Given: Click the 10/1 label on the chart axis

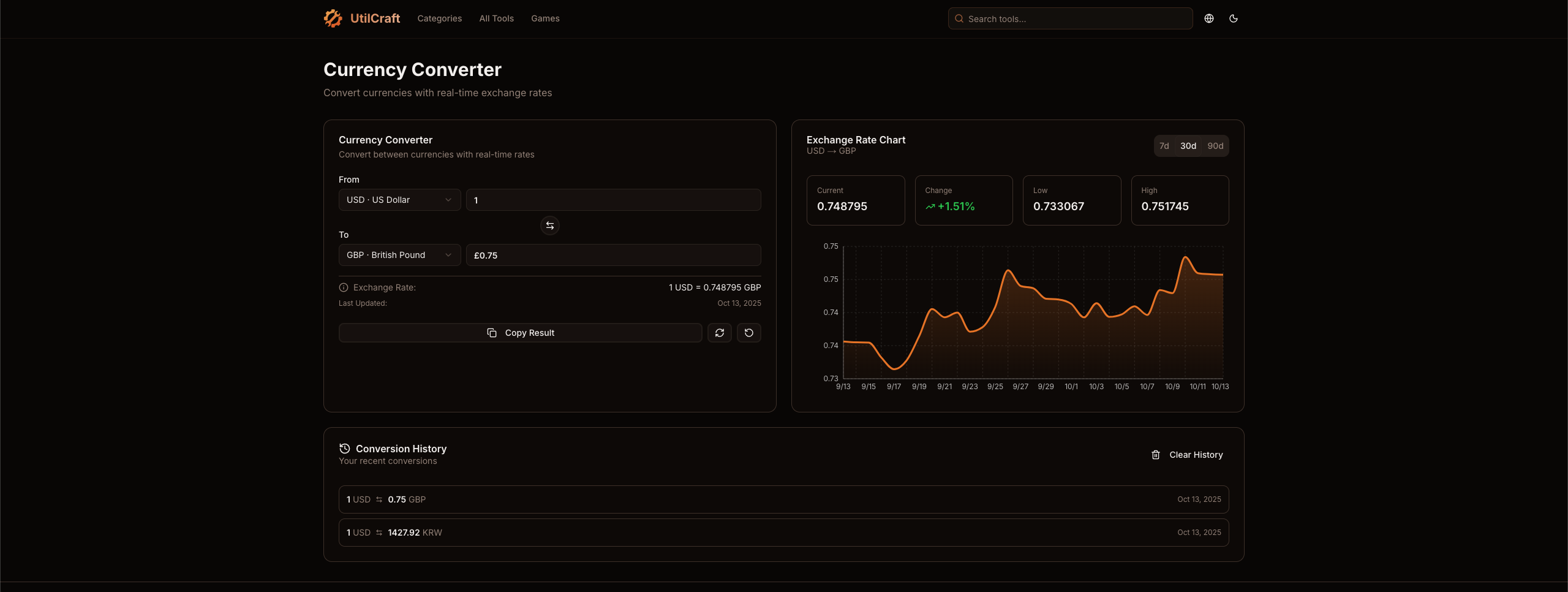Looking at the screenshot, I should pos(1071,387).
